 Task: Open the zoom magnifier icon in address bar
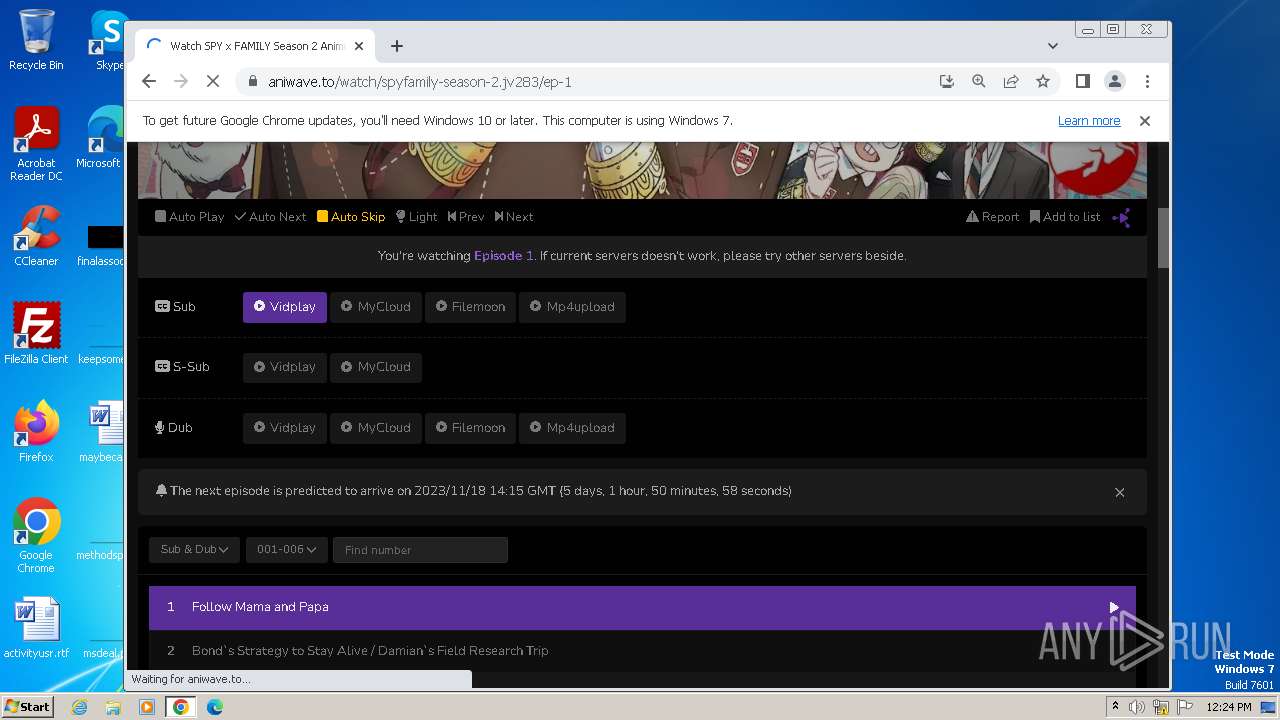979,82
